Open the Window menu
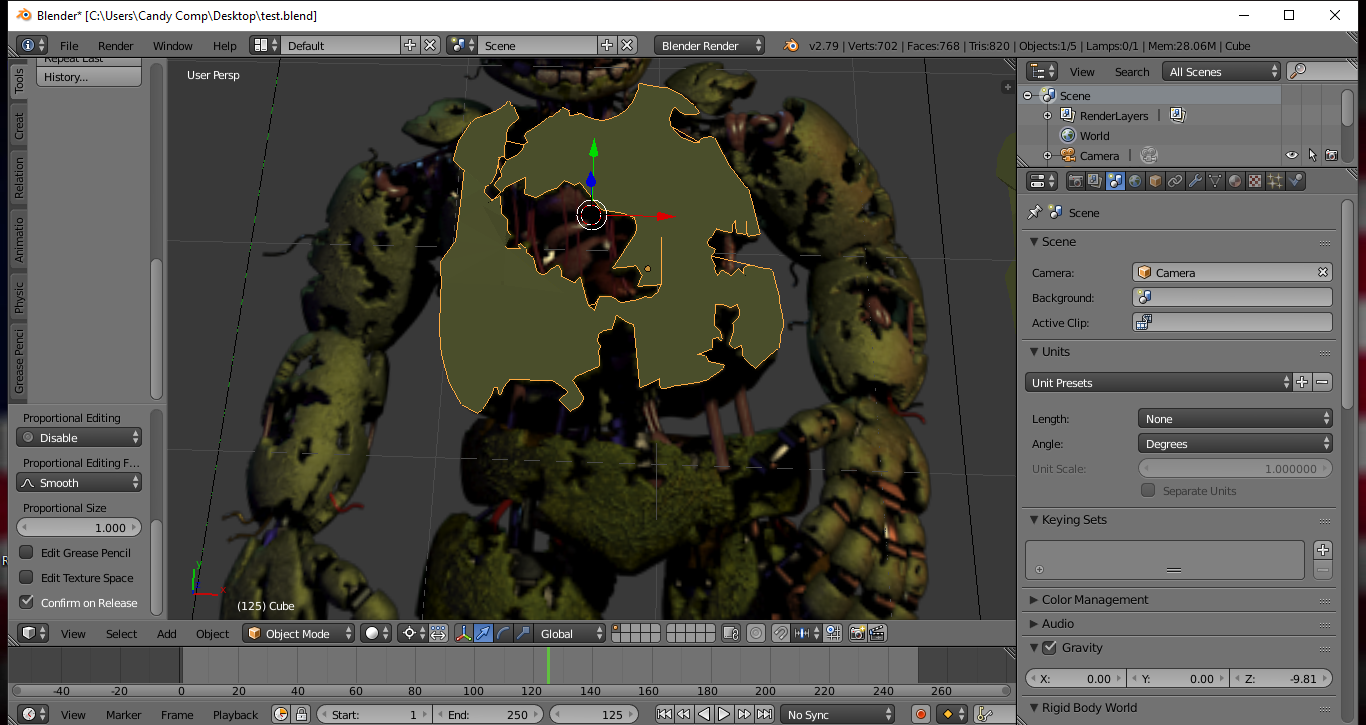The width and height of the screenshot is (1366, 725). (x=172, y=45)
